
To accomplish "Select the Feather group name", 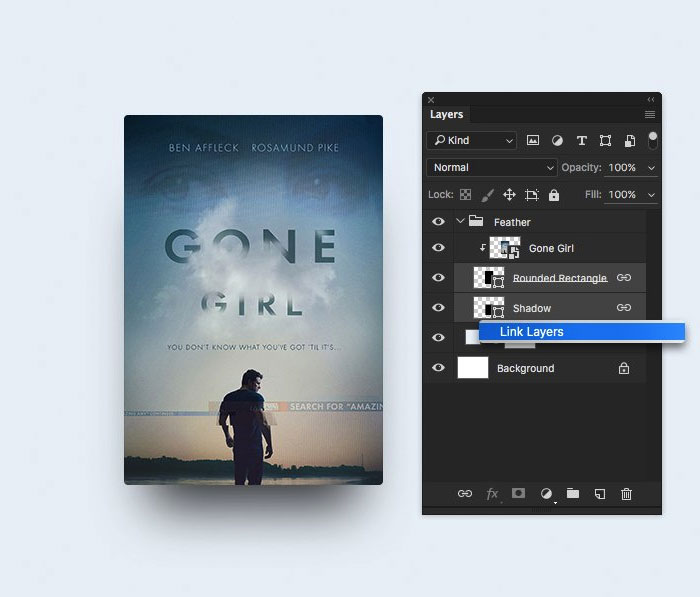I will [x=512, y=222].
